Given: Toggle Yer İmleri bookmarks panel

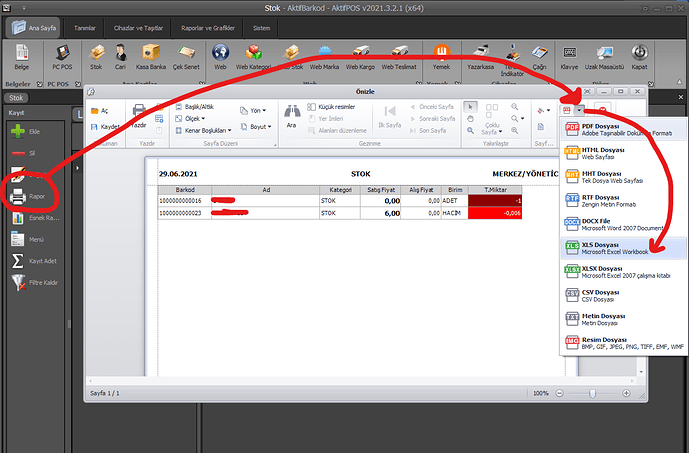Looking at the screenshot, I should [x=326, y=119].
